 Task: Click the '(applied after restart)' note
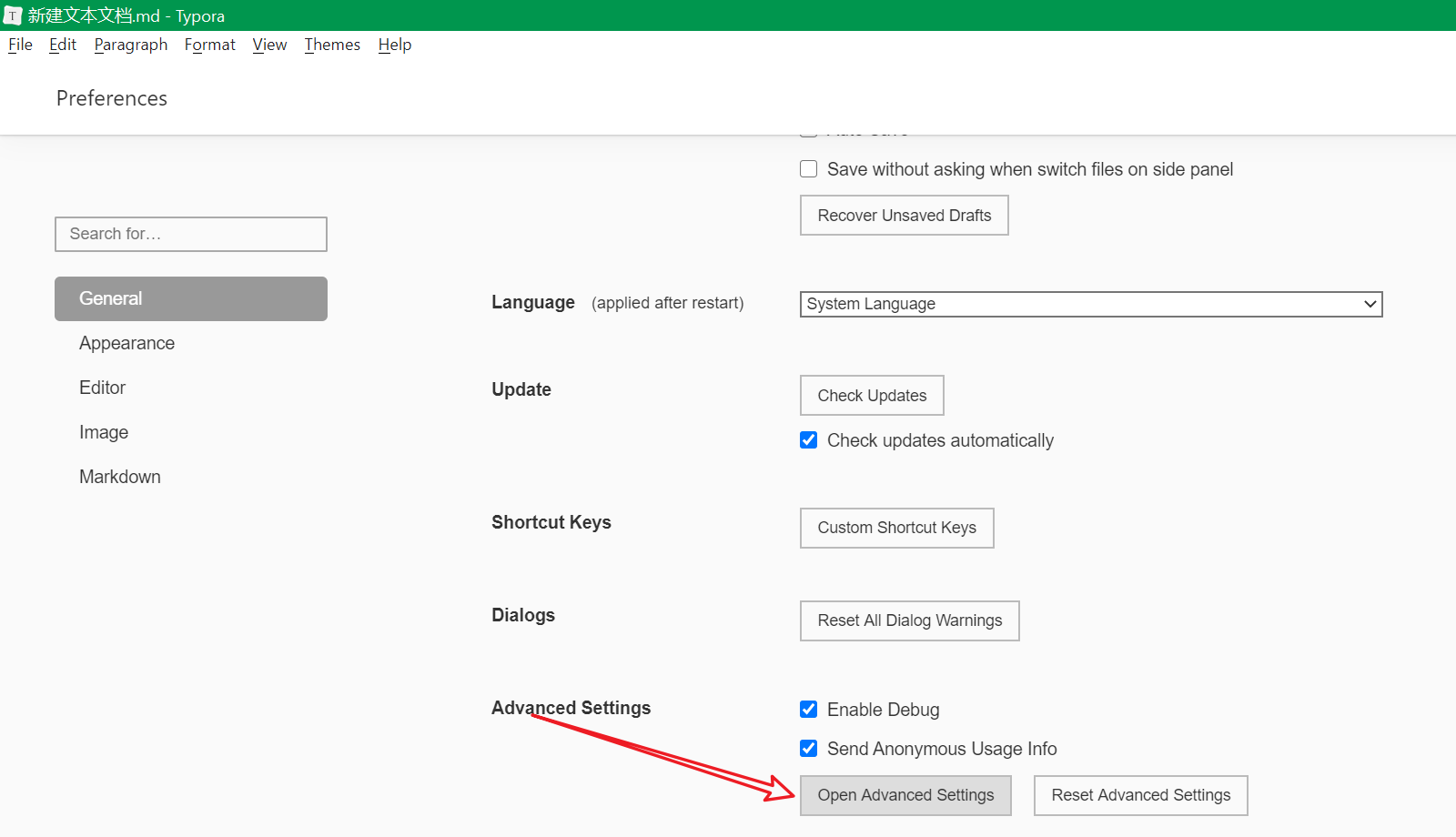coord(668,303)
